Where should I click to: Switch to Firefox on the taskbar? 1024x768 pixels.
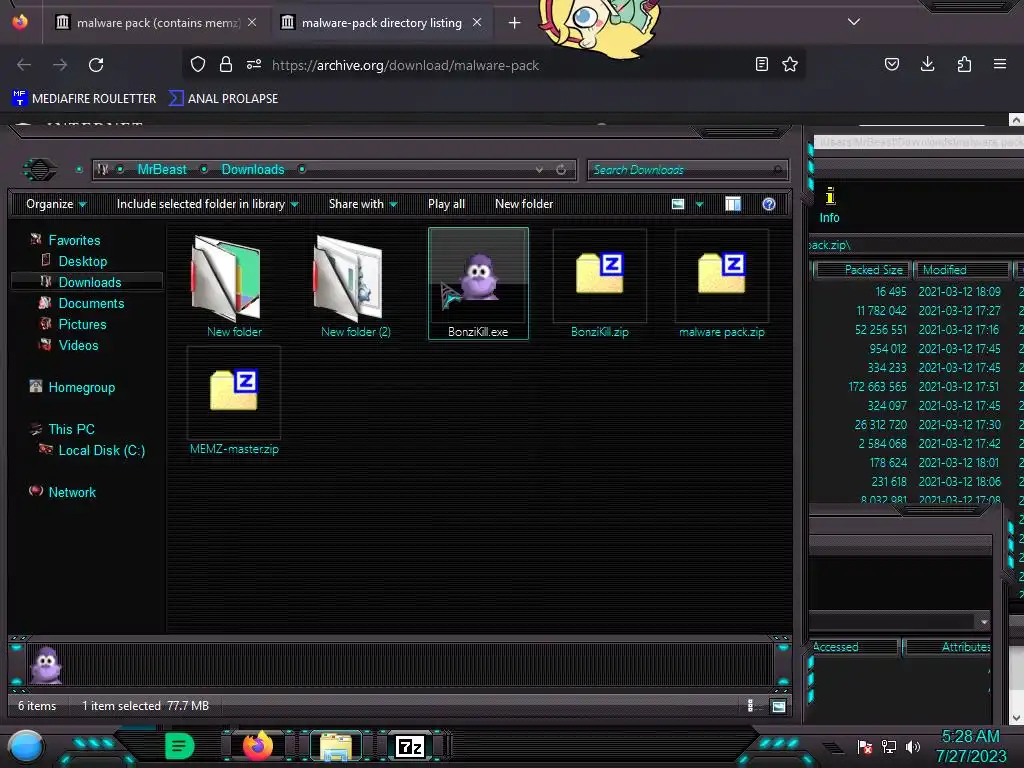[x=257, y=746]
